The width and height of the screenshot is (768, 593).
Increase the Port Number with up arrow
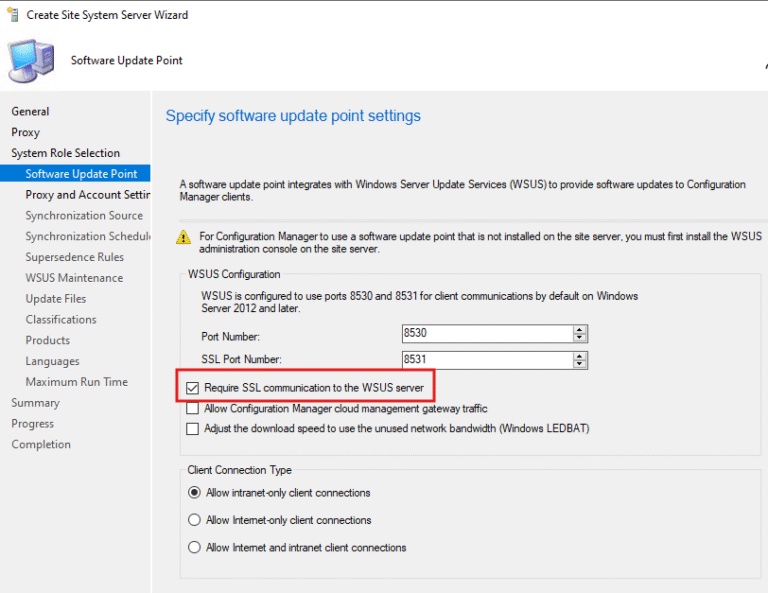579,329
